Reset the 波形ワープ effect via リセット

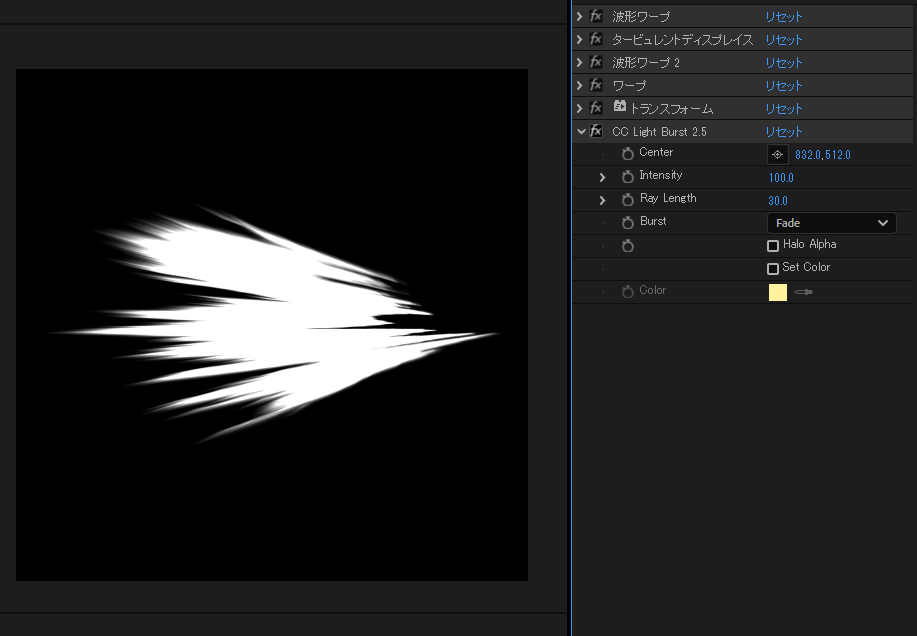(x=784, y=17)
